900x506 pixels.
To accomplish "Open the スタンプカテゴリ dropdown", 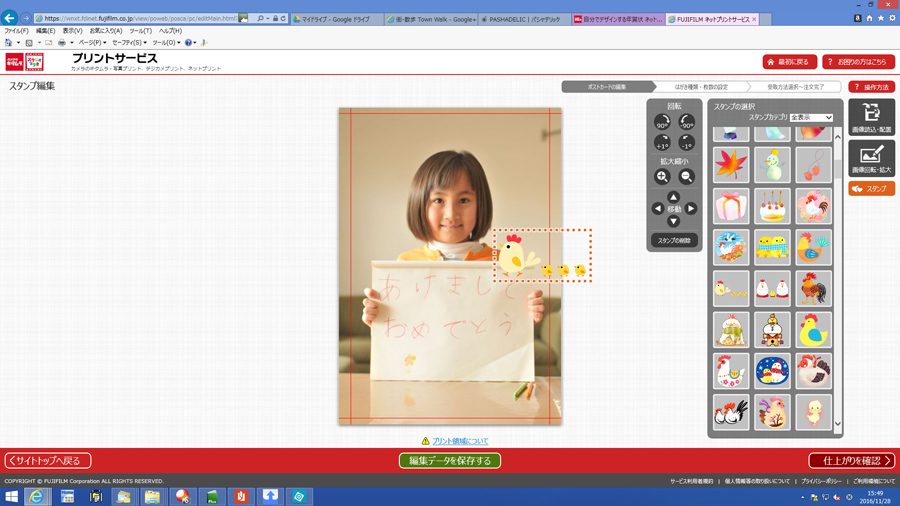I will coord(811,118).
